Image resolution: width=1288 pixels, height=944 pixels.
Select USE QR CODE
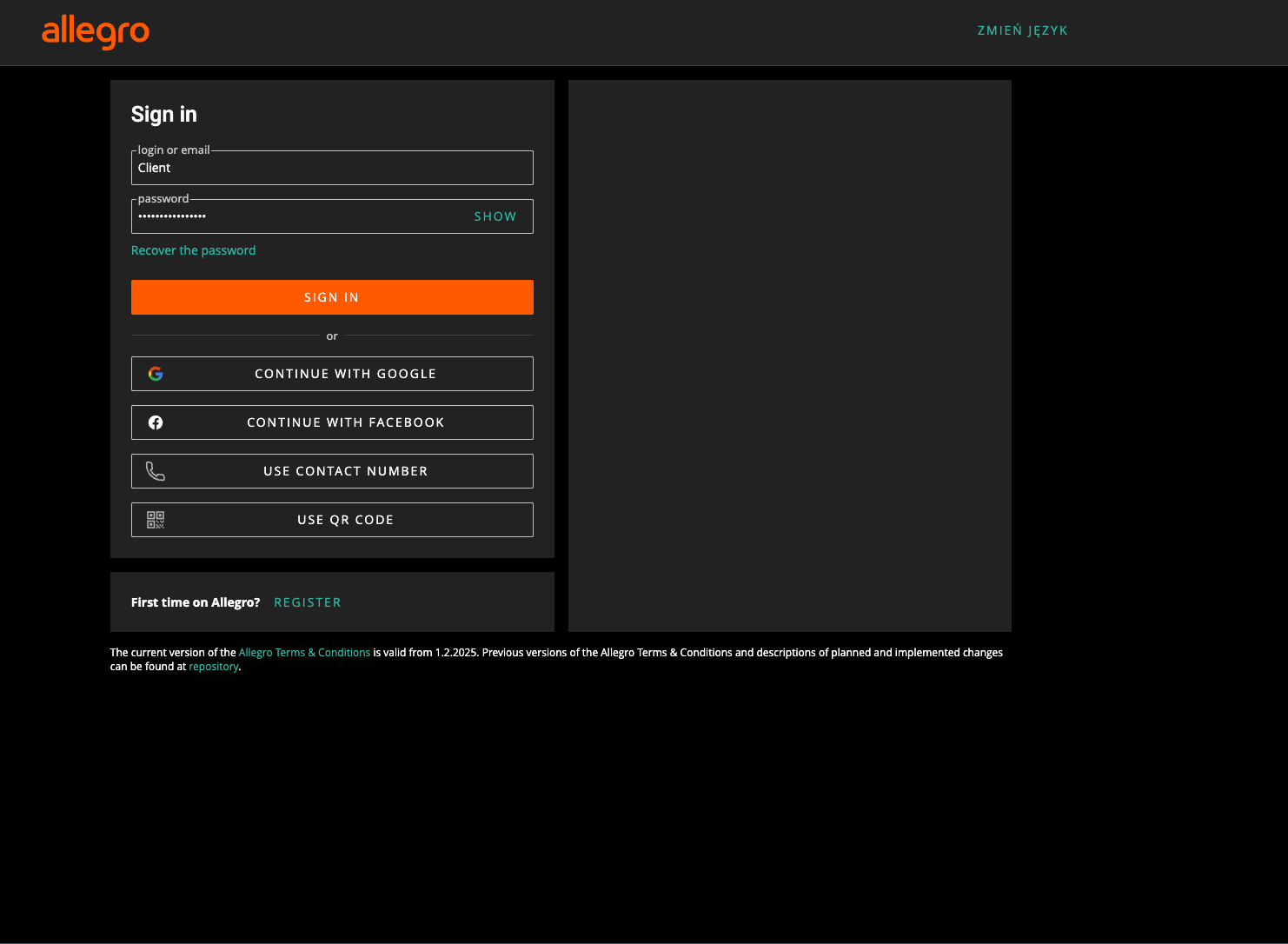tap(345, 520)
